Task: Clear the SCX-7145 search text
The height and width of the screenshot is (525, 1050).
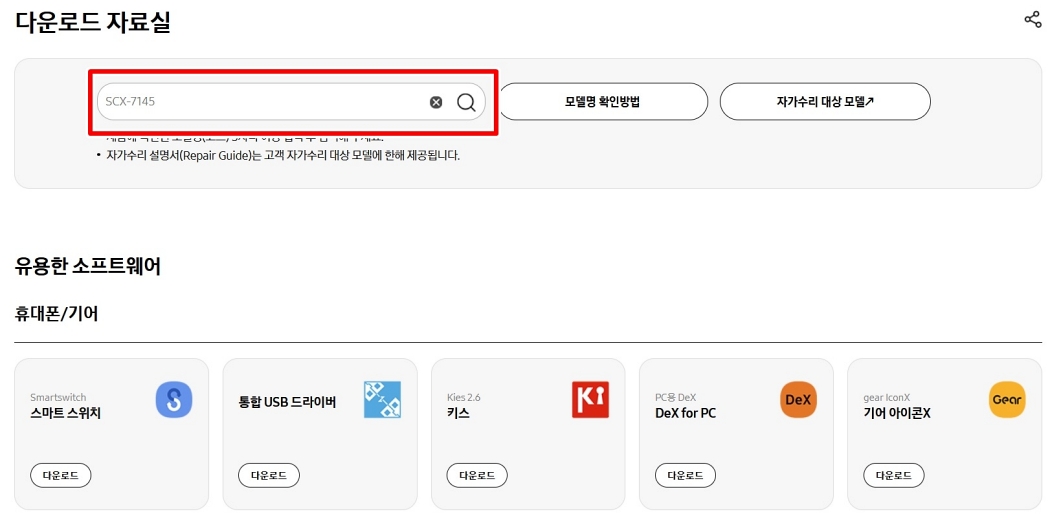Action: (x=436, y=102)
